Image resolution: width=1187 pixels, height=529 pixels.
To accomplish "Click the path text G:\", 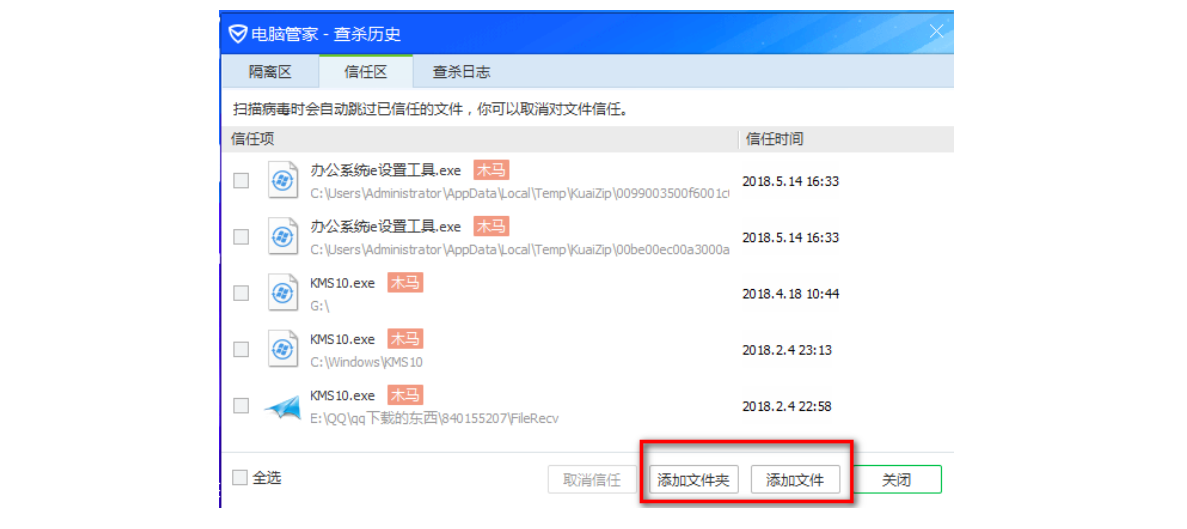I will (319, 306).
